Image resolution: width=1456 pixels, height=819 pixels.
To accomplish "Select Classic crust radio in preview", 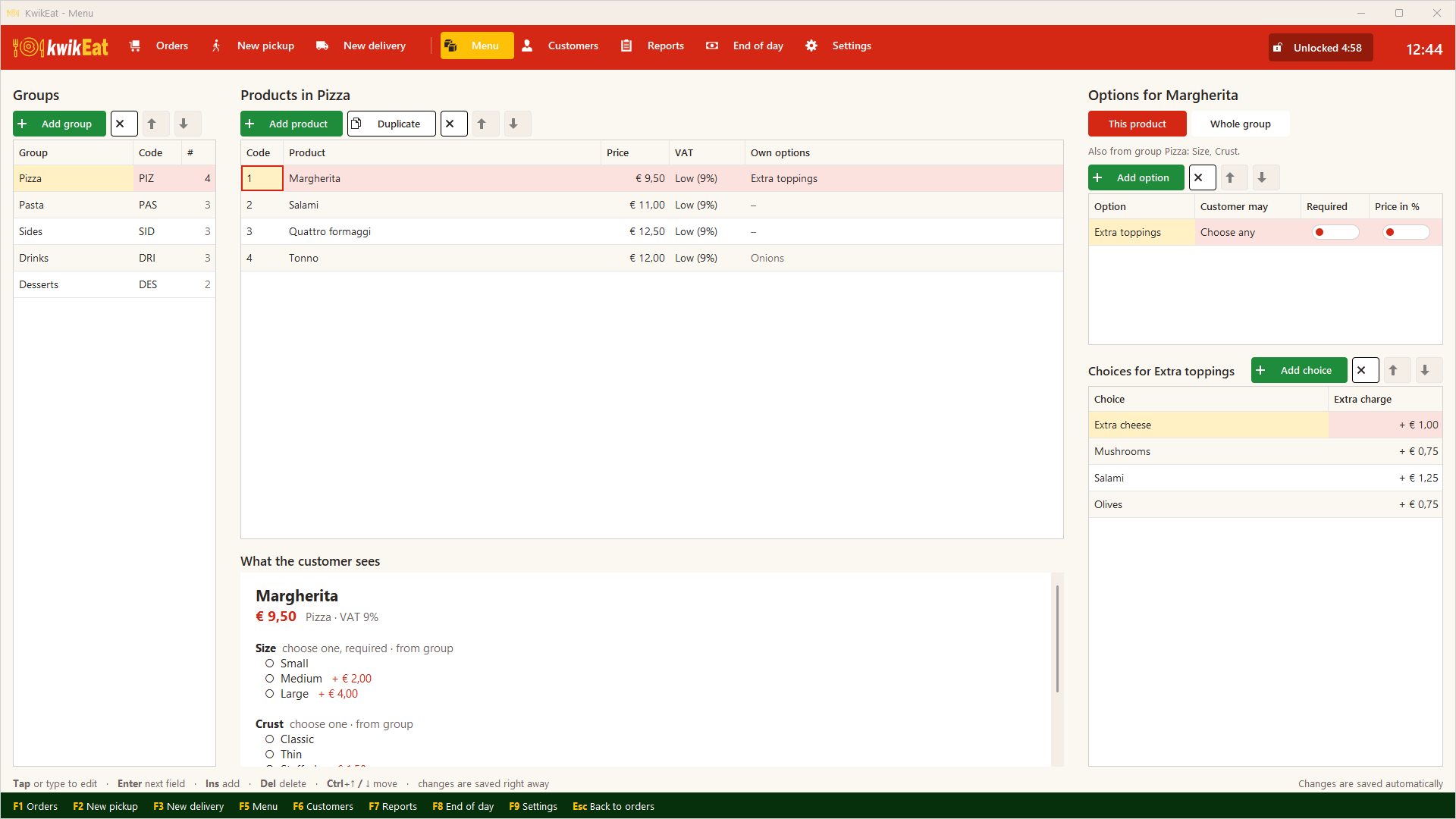I will coord(269,739).
